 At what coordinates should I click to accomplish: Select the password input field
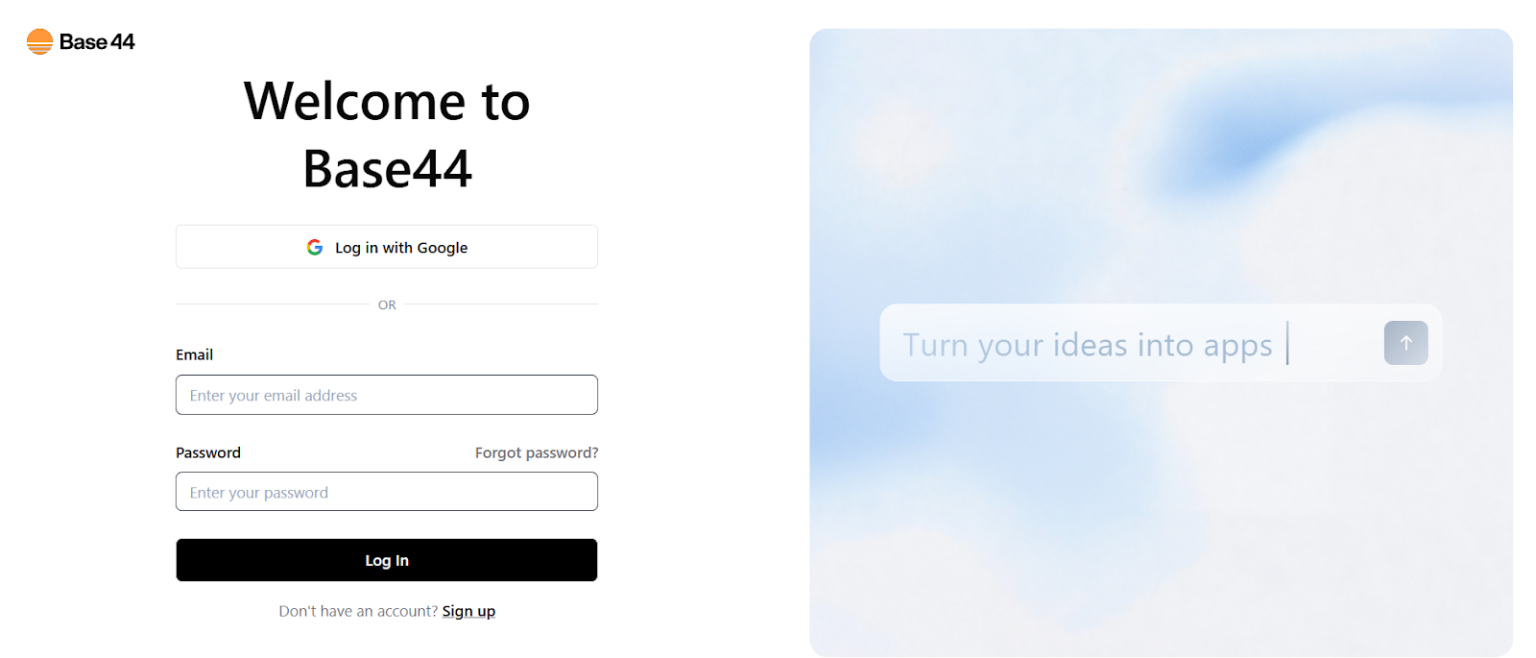tap(386, 491)
